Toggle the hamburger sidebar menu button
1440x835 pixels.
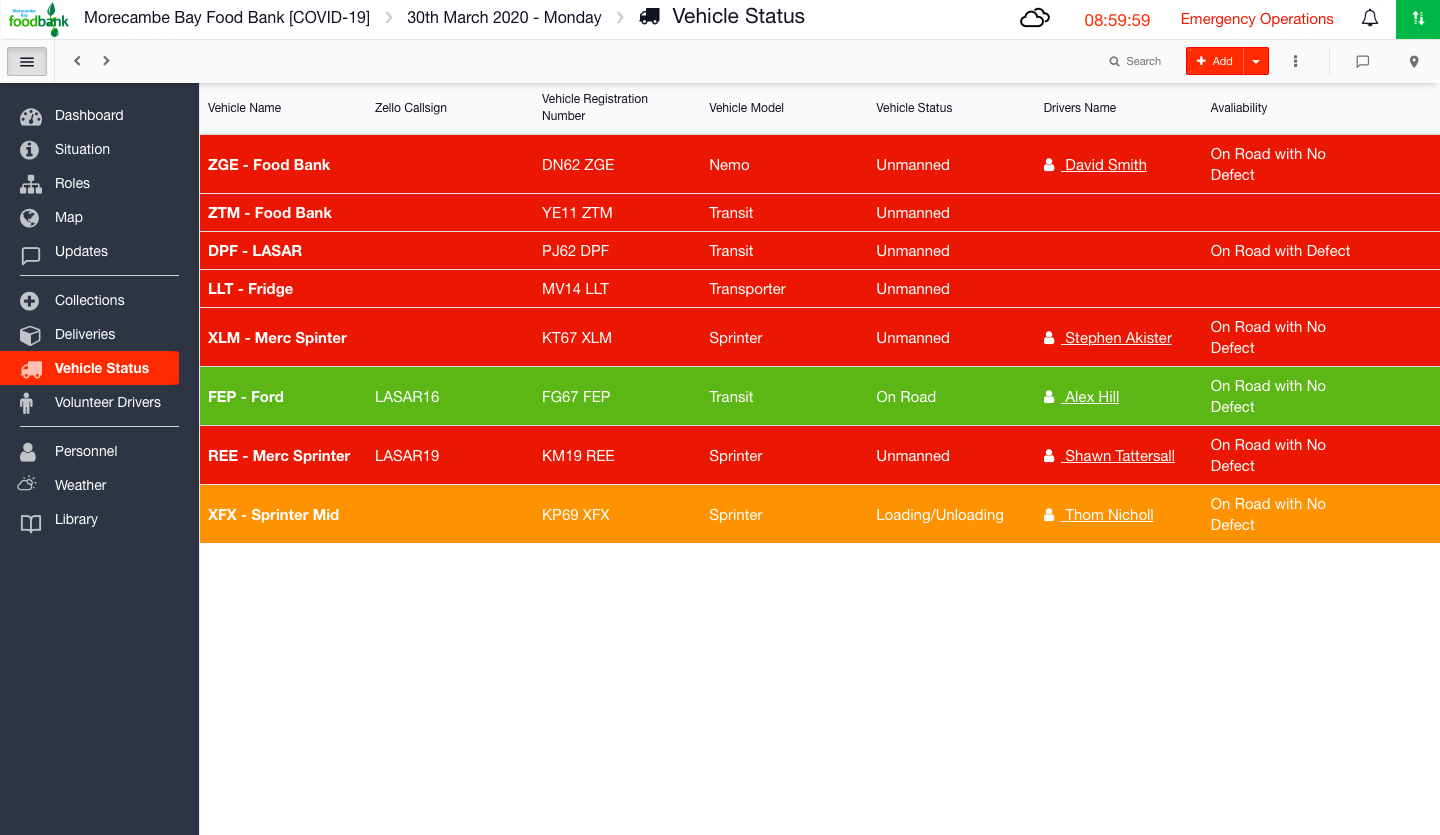point(27,61)
